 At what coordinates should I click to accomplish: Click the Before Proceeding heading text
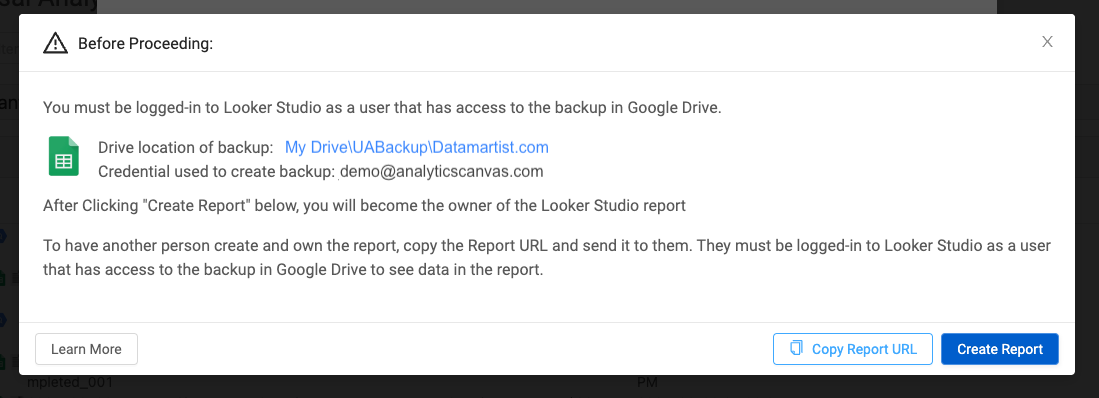145,44
